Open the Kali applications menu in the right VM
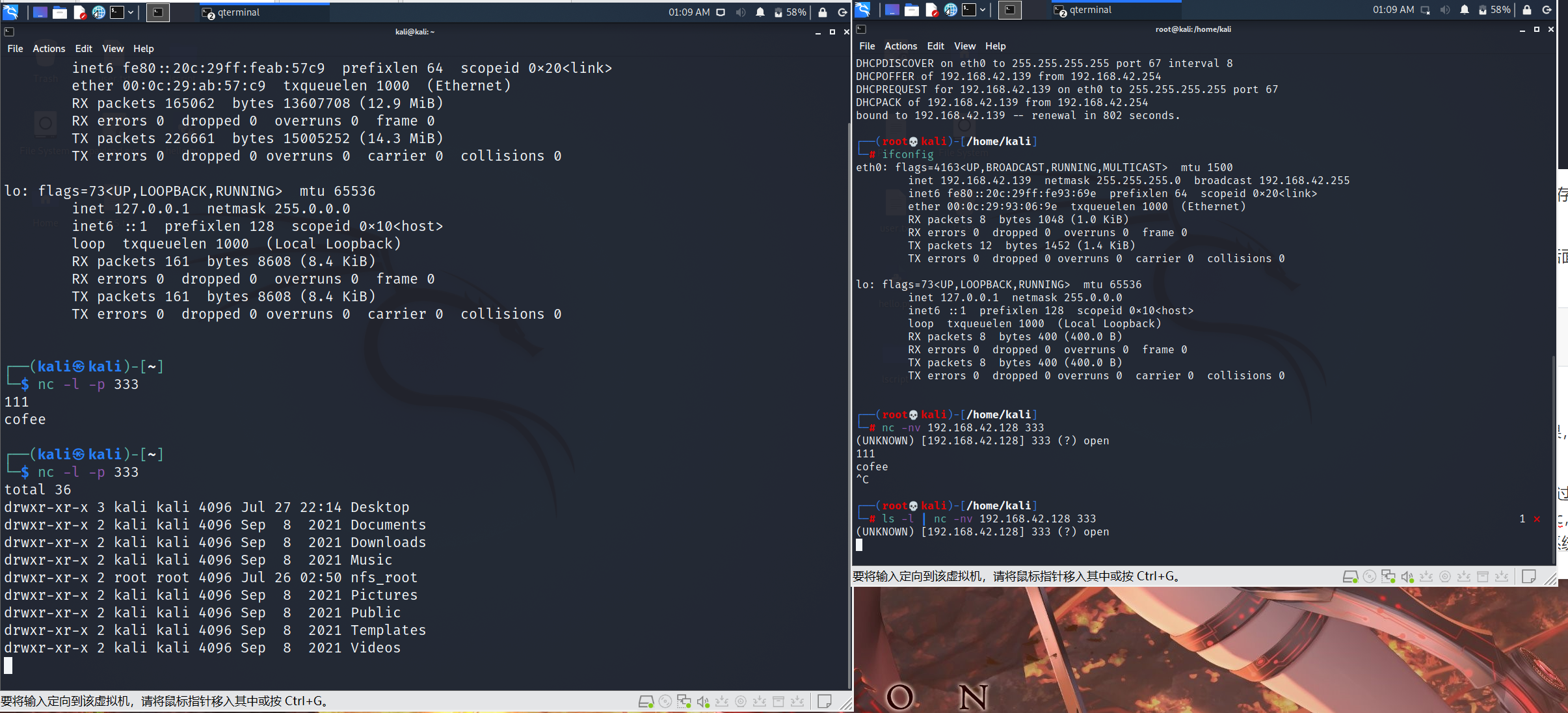Screen dimensions: 1568x713 click(x=862, y=10)
